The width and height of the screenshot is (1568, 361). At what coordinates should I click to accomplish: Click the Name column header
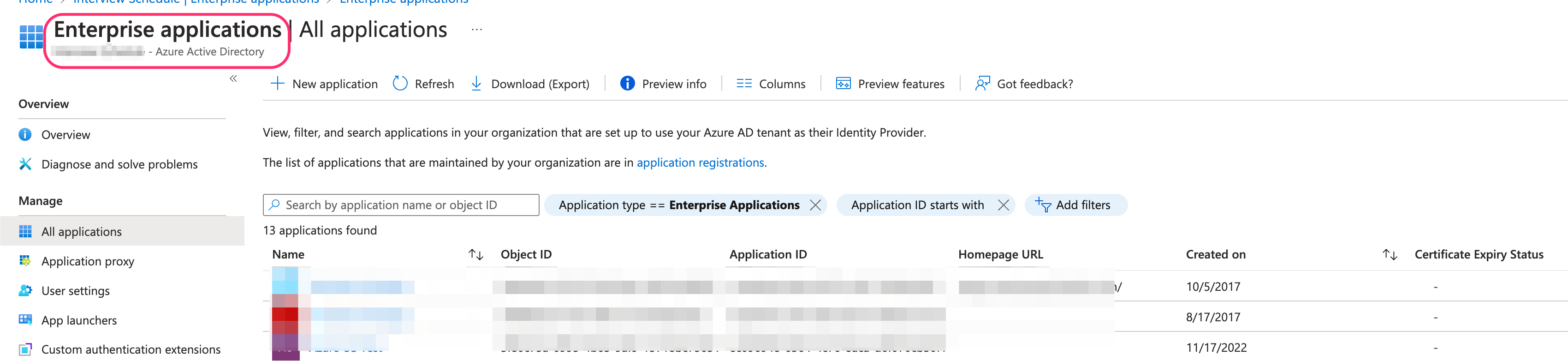[x=289, y=254]
